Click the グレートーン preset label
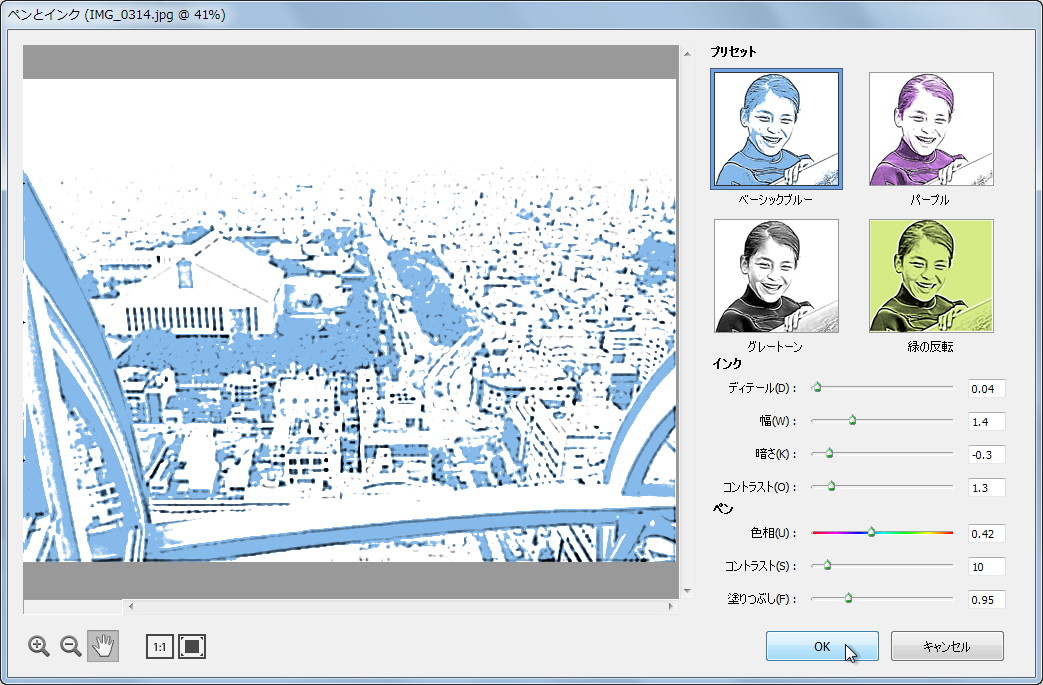This screenshot has height=685, width=1043. click(775, 346)
